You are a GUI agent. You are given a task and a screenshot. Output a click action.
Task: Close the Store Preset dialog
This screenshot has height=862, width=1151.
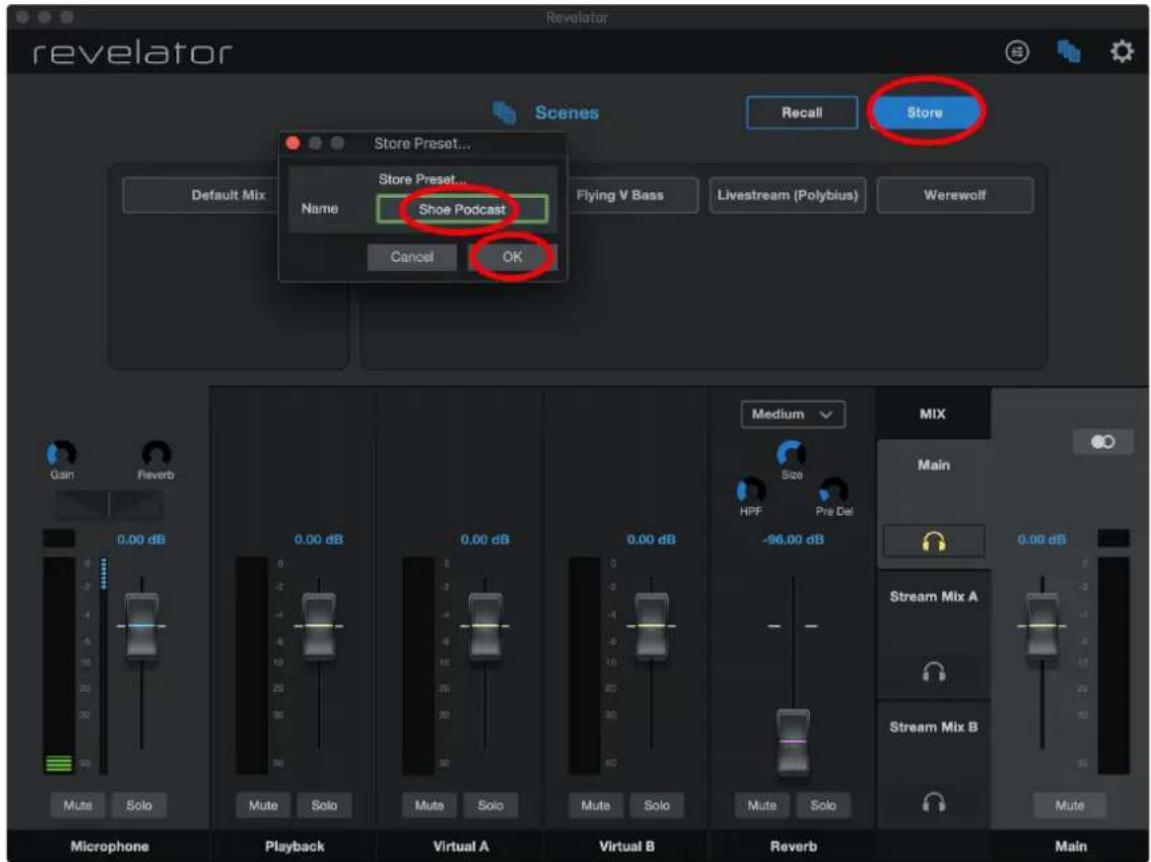coord(293,143)
